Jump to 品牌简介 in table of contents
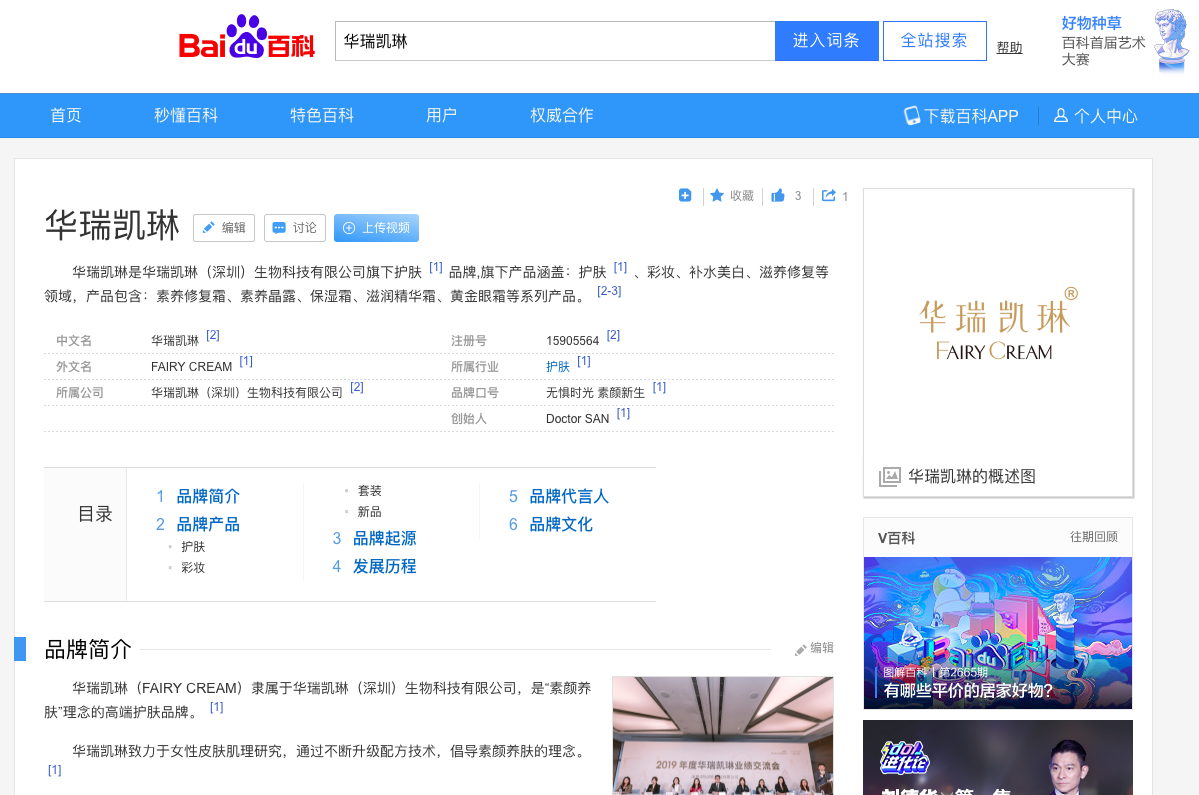The width and height of the screenshot is (1199, 795). coord(208,496)
